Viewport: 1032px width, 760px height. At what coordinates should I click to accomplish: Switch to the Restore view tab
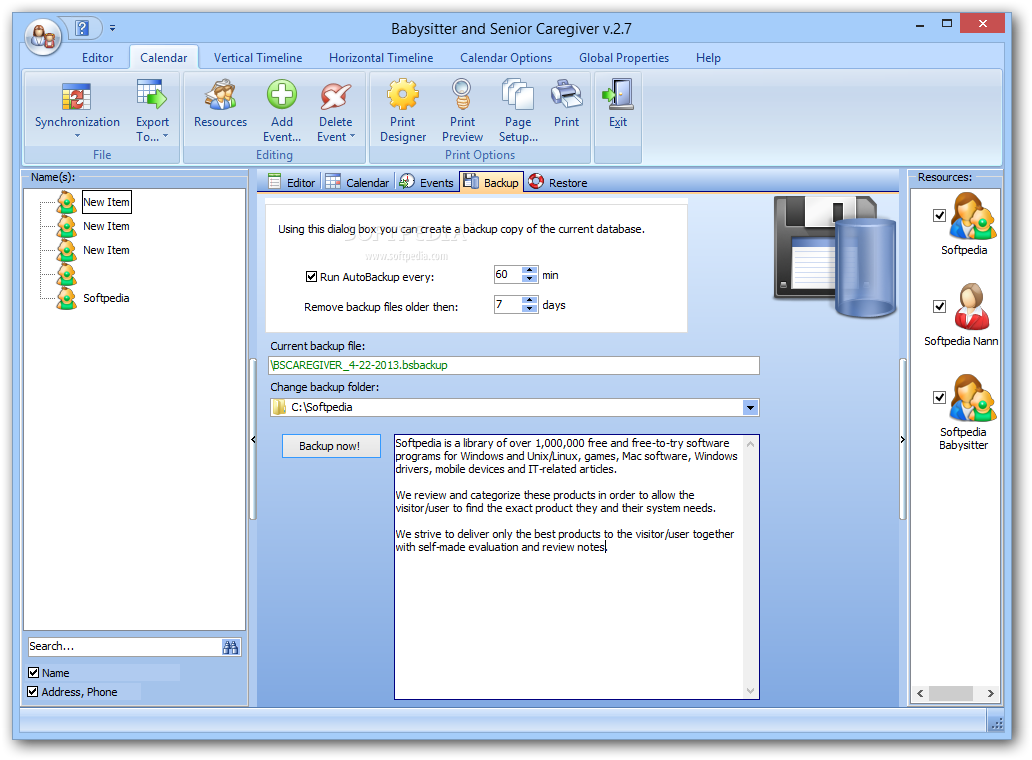coord(558,182)
